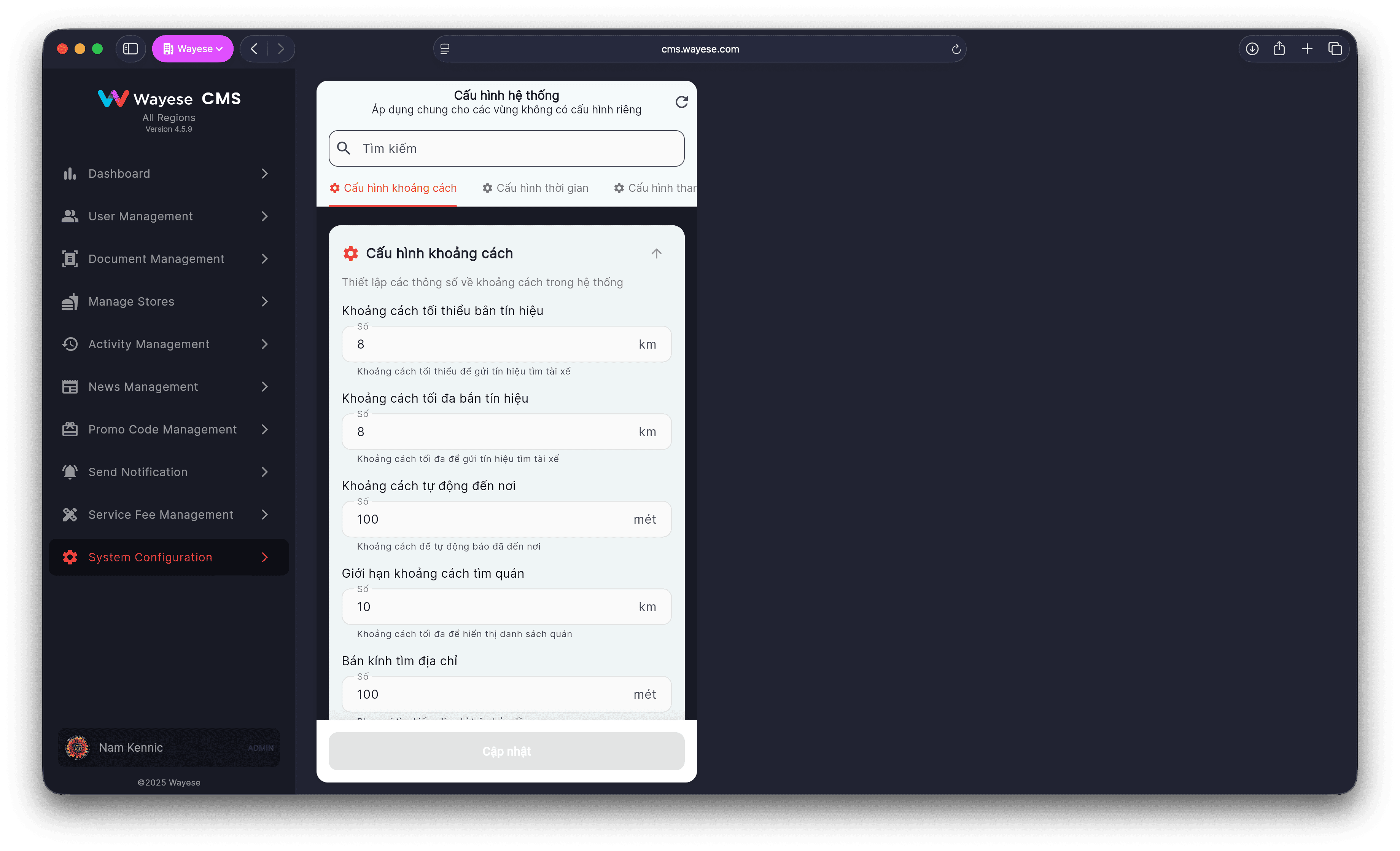This screenshot has width=1400, height=851.
Task: Click the Service Fee Management tools icon
Action: coord(70,515)
